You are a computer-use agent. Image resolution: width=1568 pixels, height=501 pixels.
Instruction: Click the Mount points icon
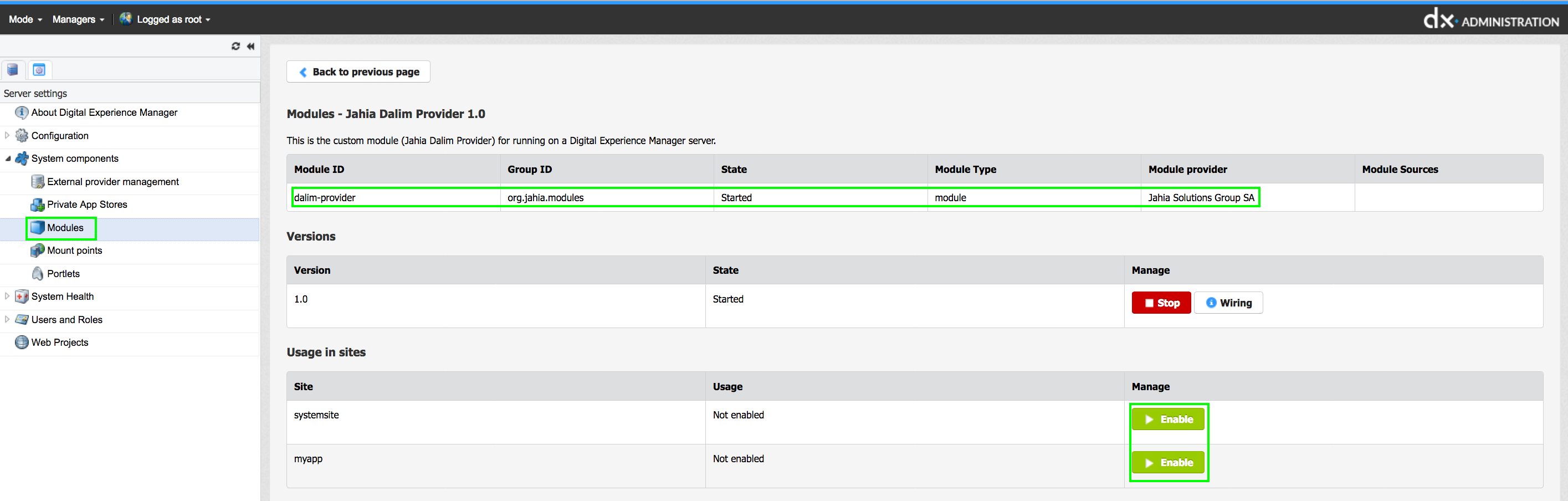pos(38,250)
